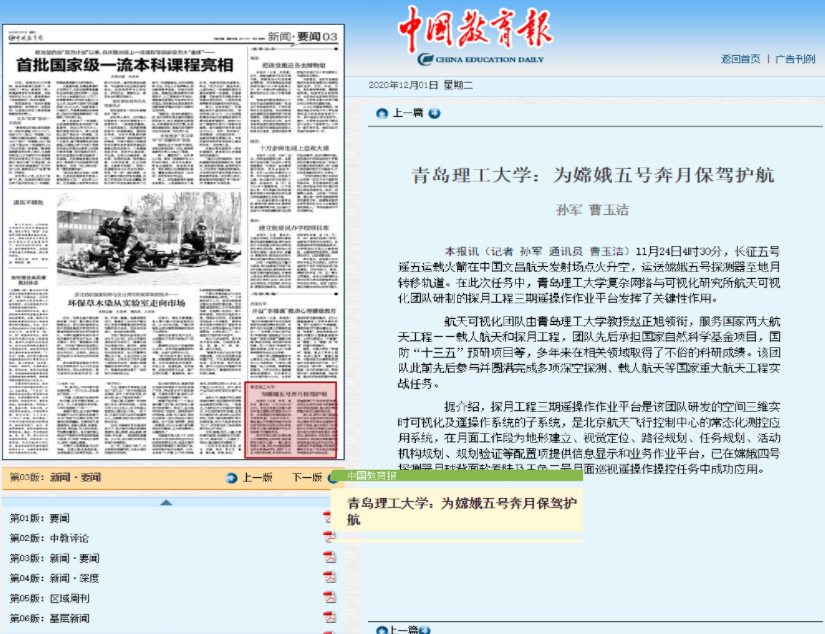
Task: Click the 上一版 previous page link
Action: click(x=257, y=478)
